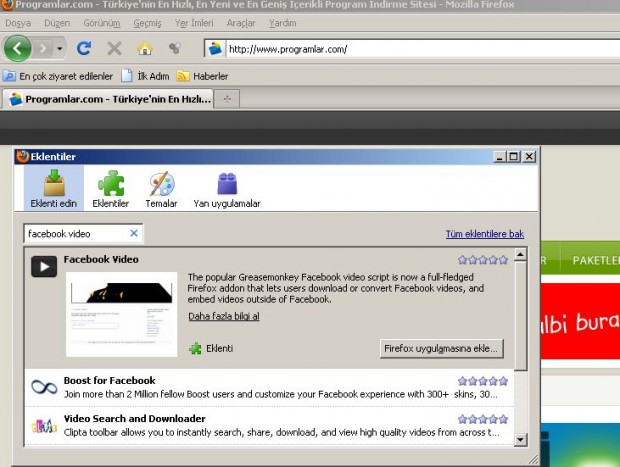Select the Eklenti edin section
The width and height of the screenshot is (620, 467).
point(54,188)
